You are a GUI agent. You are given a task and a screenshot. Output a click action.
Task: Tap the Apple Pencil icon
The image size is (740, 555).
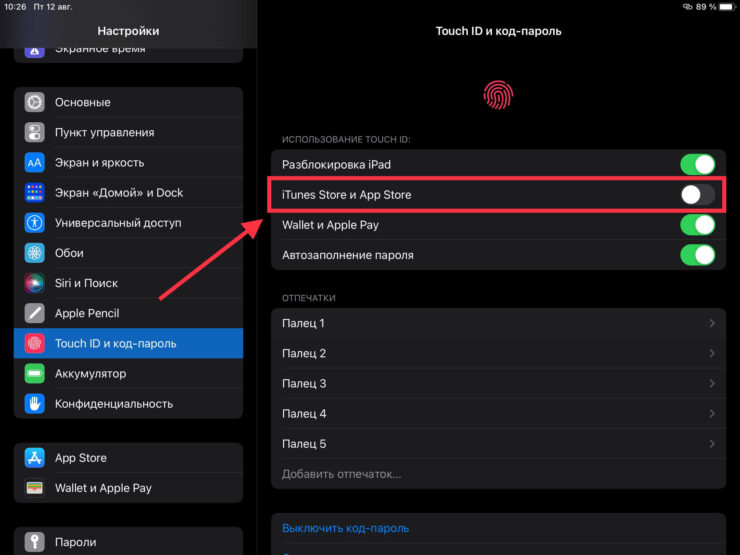click(x=35, y=313)
